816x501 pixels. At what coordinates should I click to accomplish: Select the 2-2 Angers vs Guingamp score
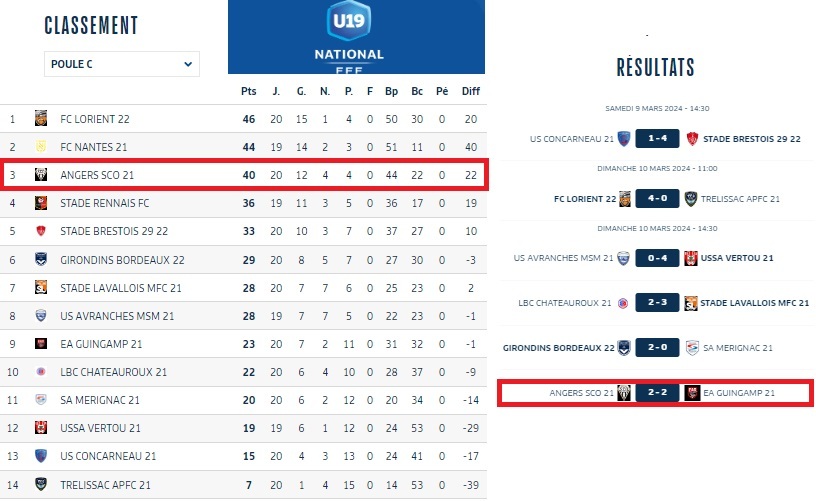click(x=657, y=393)
